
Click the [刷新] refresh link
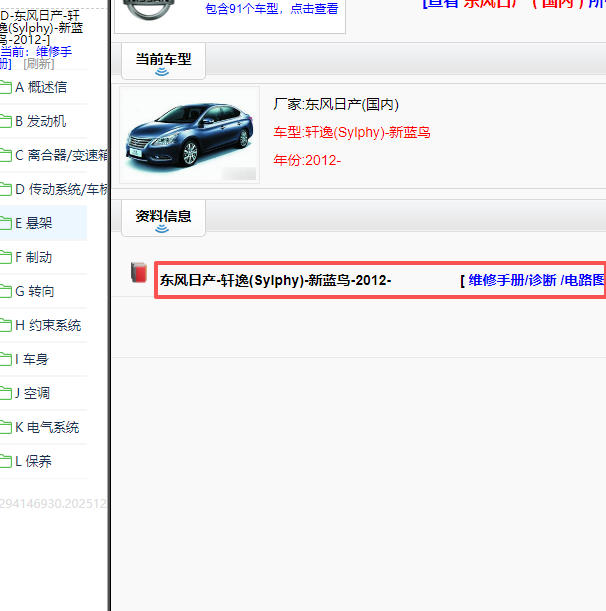pos(39,64)
